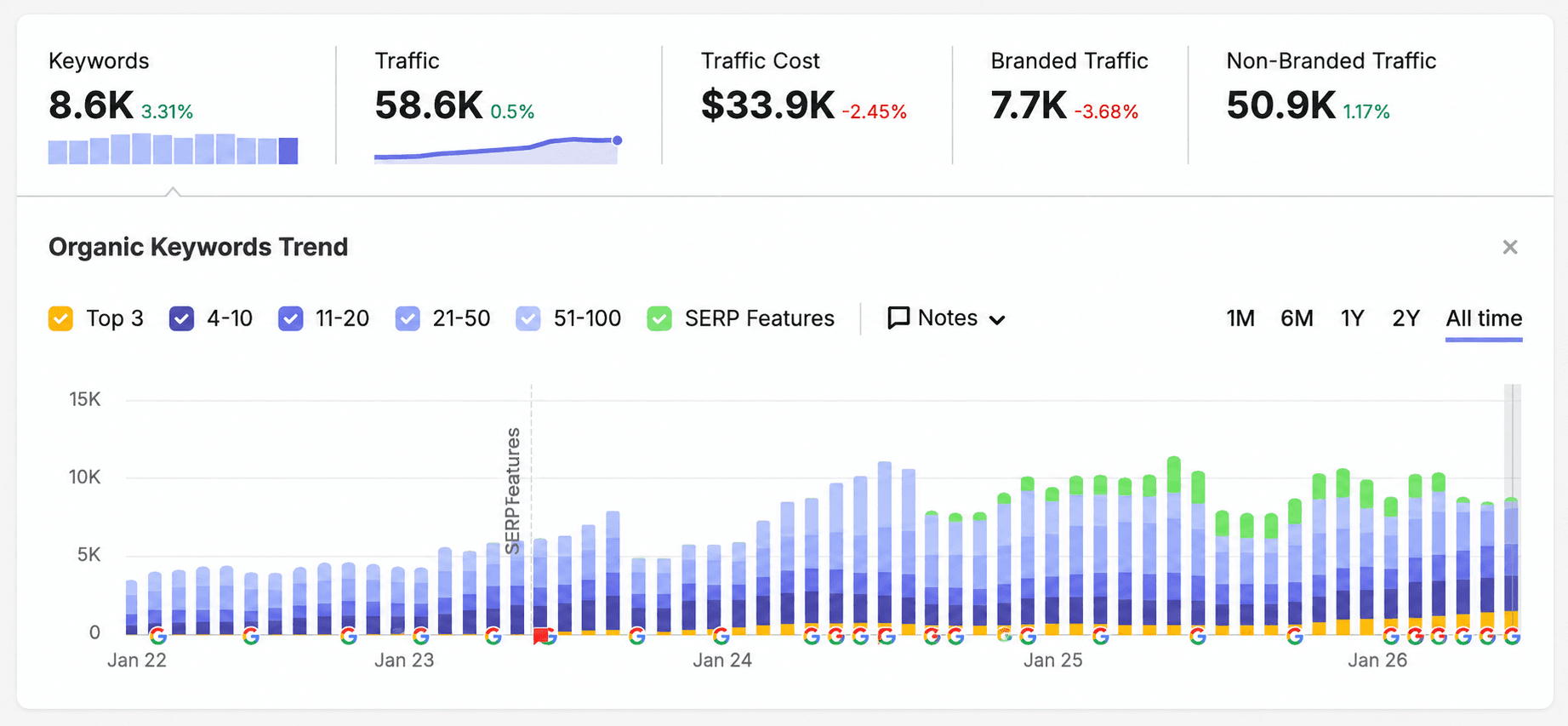Click the Jan 24 axis label

point(722,660)
